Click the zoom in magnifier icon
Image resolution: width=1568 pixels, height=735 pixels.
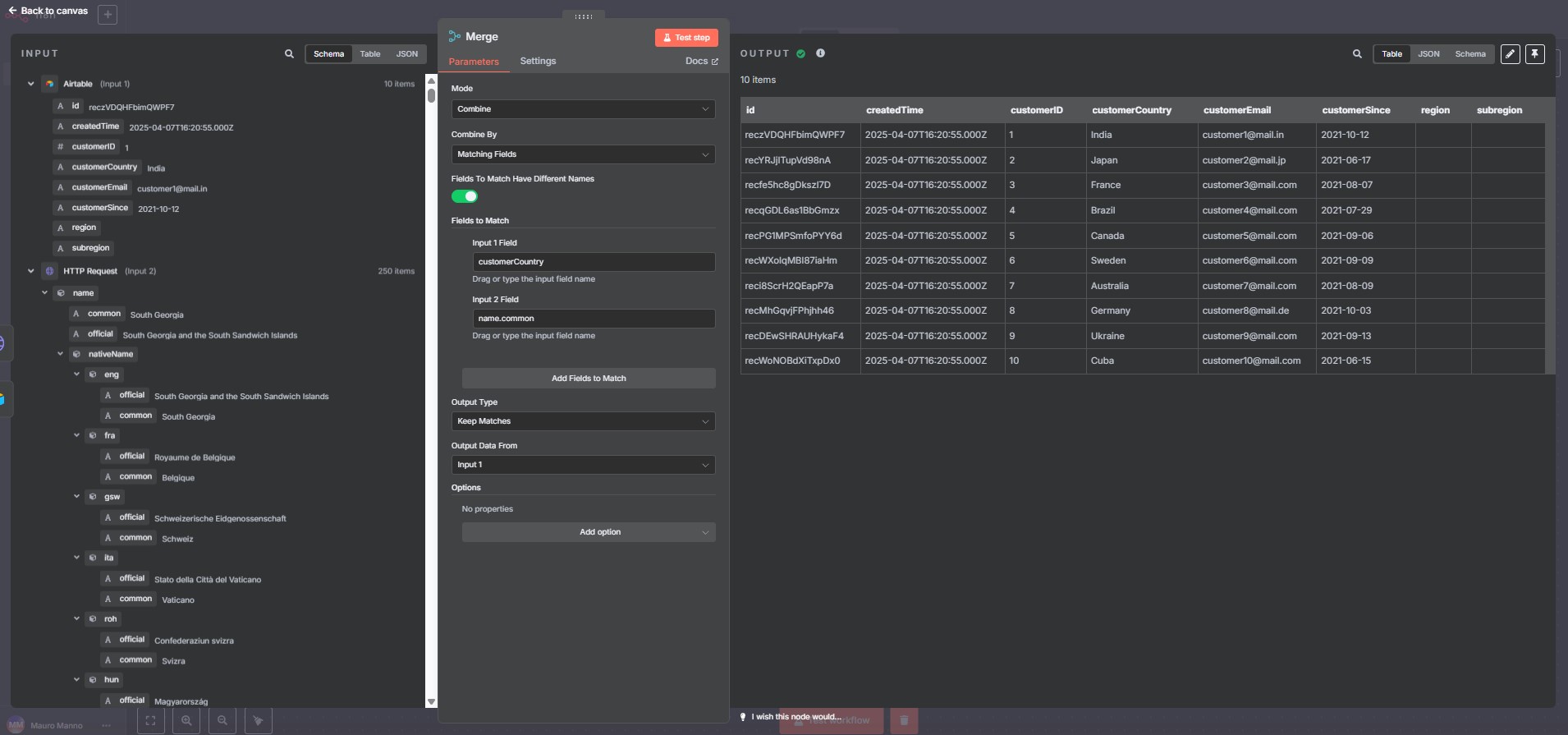click(186, 720)
